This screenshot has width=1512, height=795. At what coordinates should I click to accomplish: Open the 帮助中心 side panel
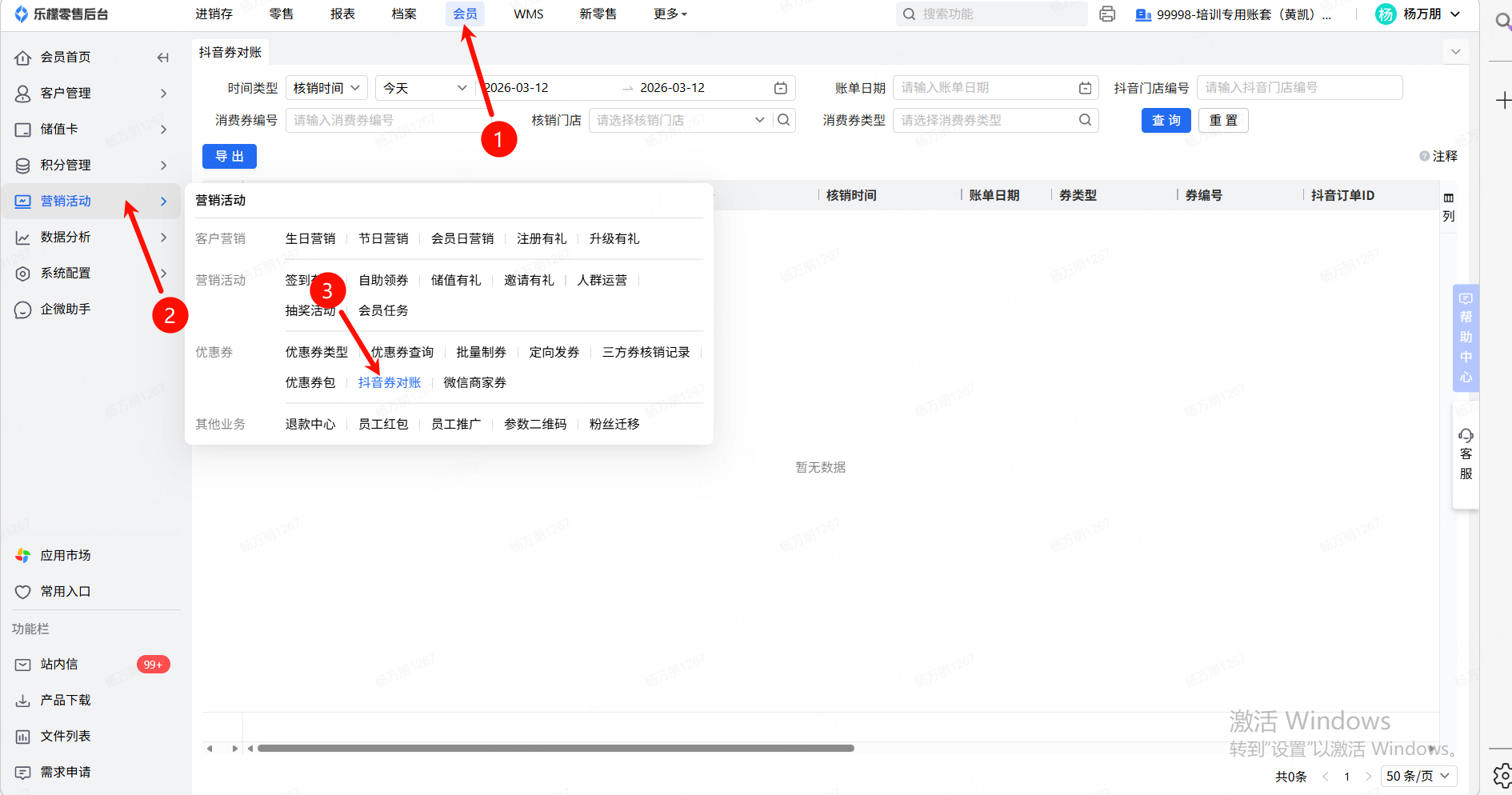[x=1466, y=338]
